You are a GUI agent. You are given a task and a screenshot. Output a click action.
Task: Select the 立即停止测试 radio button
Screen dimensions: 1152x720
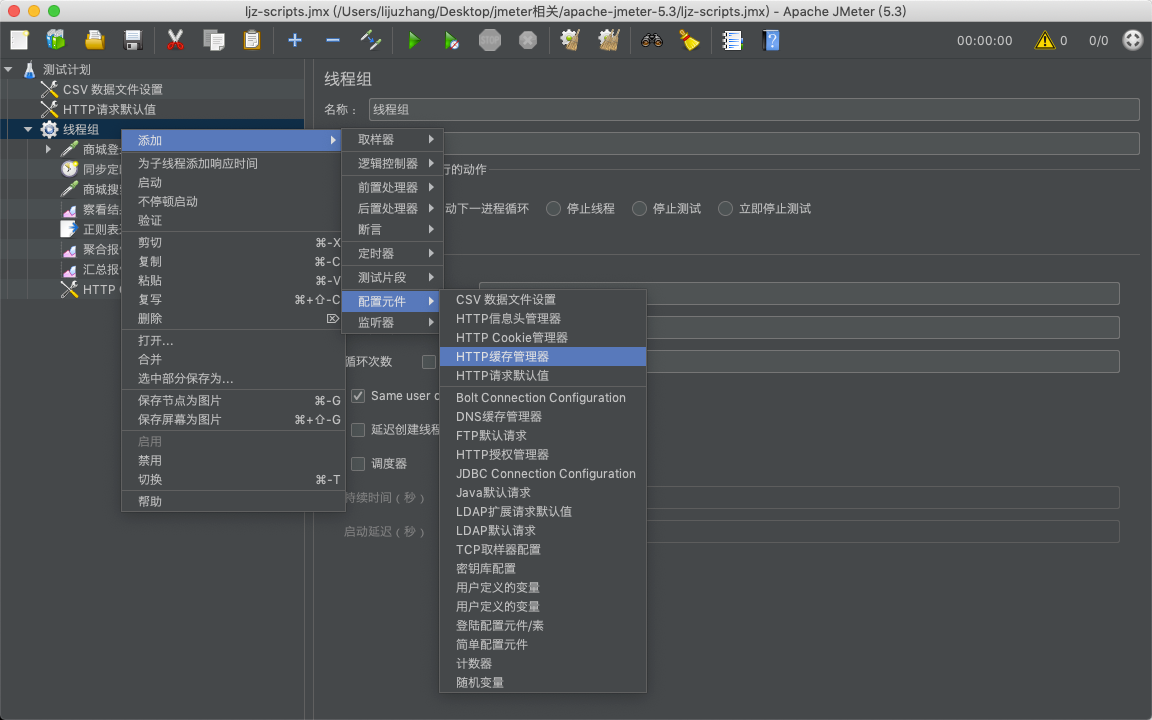pos(725,209)
